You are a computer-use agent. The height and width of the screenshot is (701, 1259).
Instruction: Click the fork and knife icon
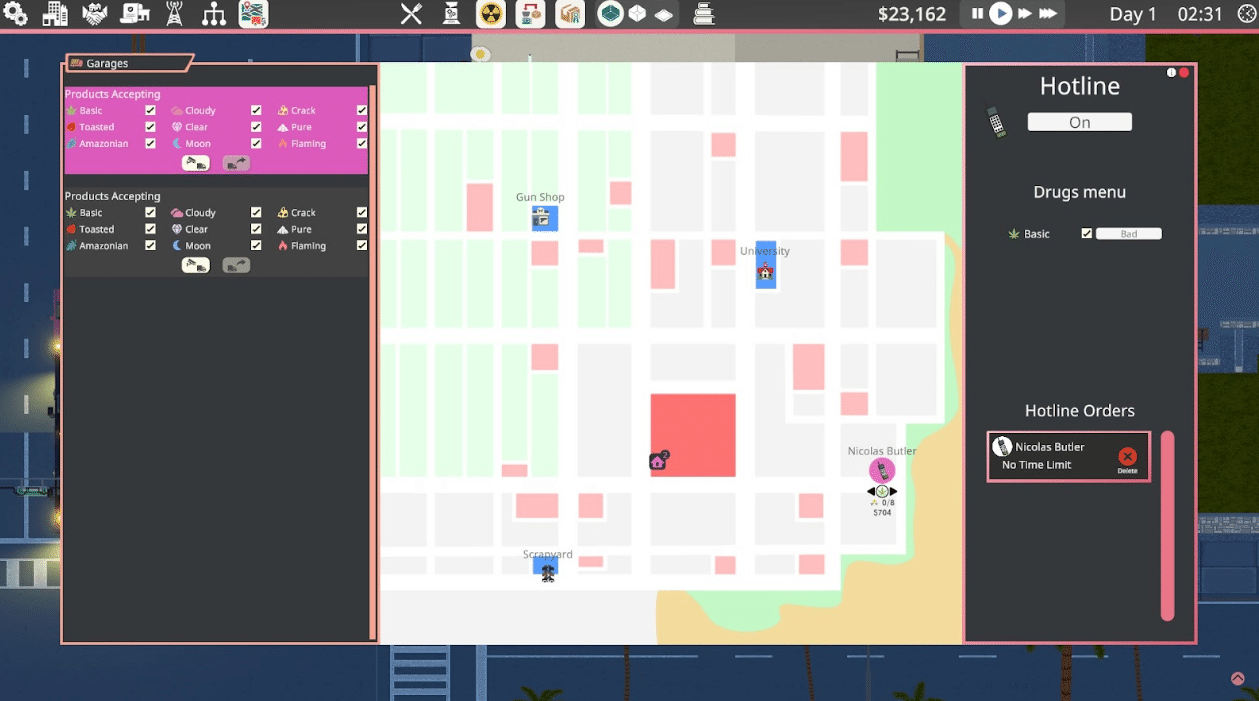pos(411,14)
